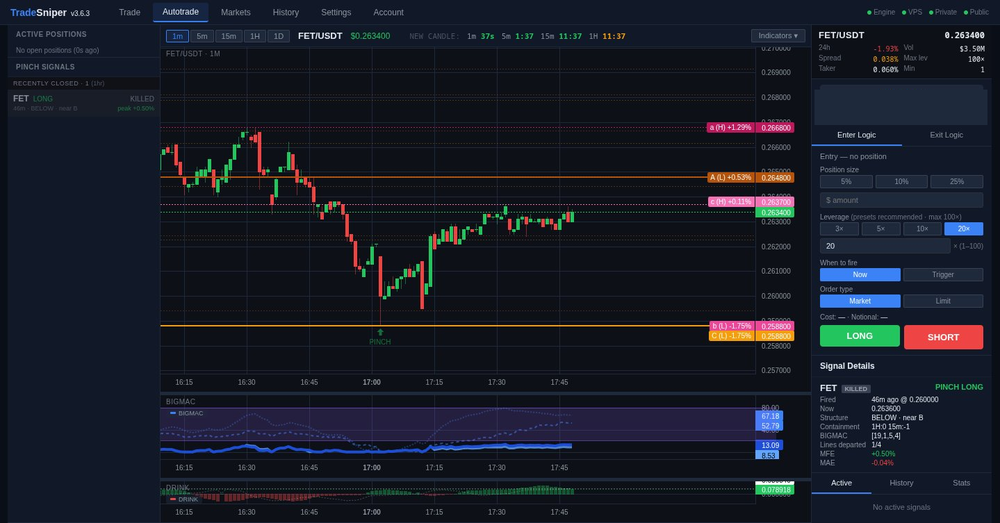Set position size to 5%
The height and width of the screenshot is (523, 1000).
click(846, 182)
